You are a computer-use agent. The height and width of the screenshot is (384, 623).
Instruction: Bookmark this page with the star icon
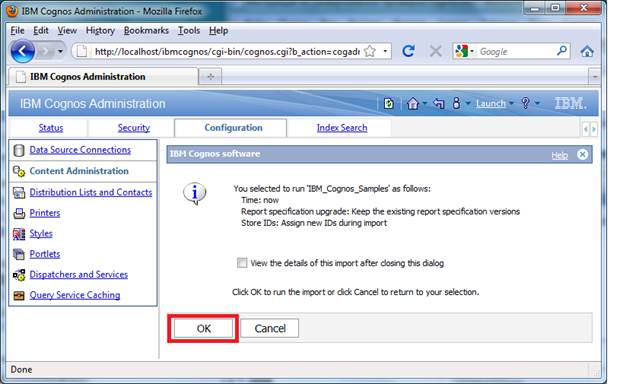pyautogui.click(x=370, y=51)
